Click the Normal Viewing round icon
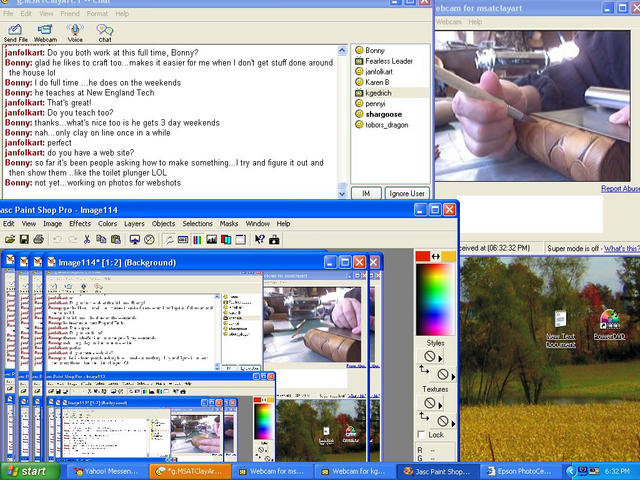The width and height of the screenshot is (640, 480). pos(149,240)
